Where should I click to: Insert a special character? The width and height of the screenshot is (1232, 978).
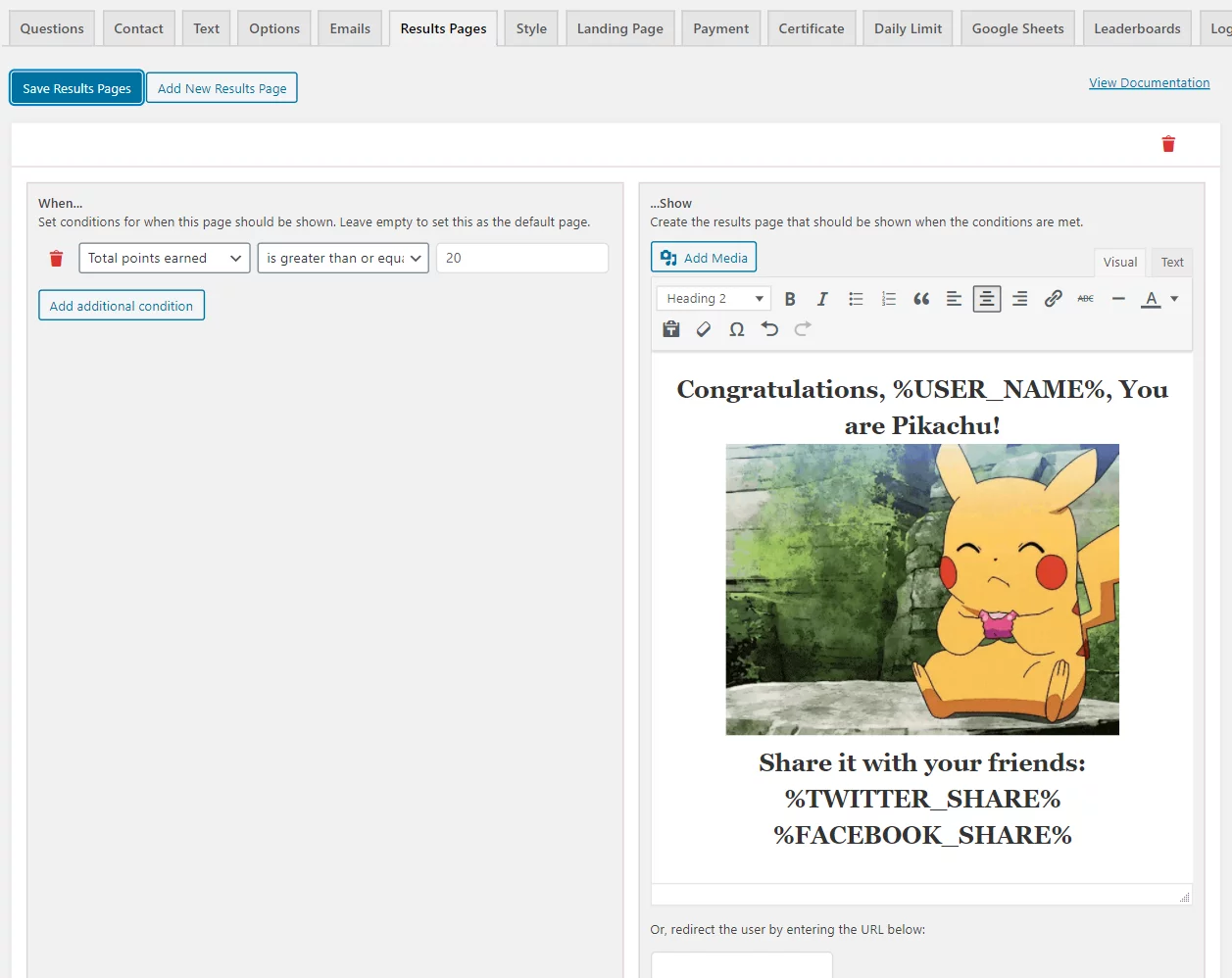point(736,328)
